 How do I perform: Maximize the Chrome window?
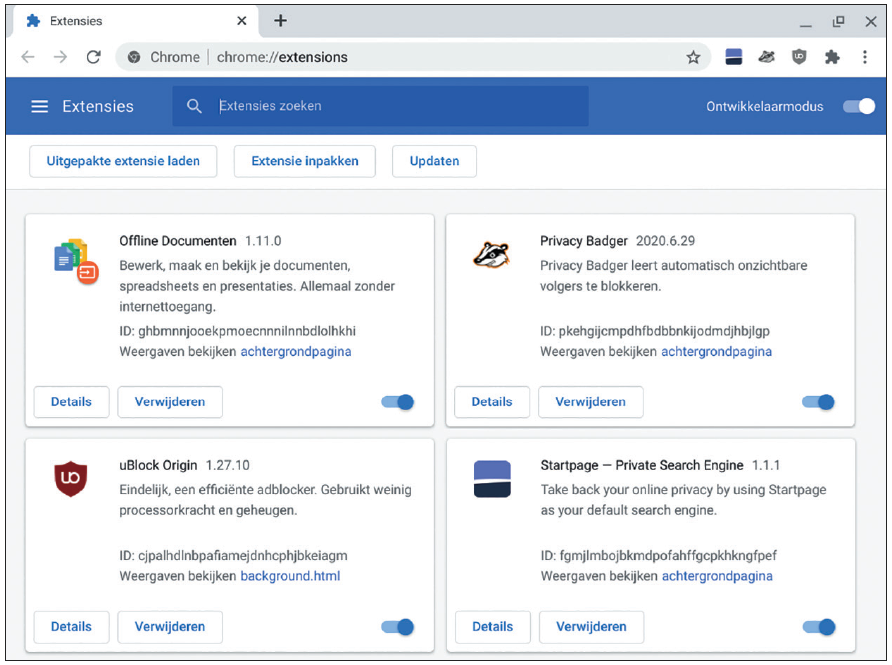coord(839,21)
